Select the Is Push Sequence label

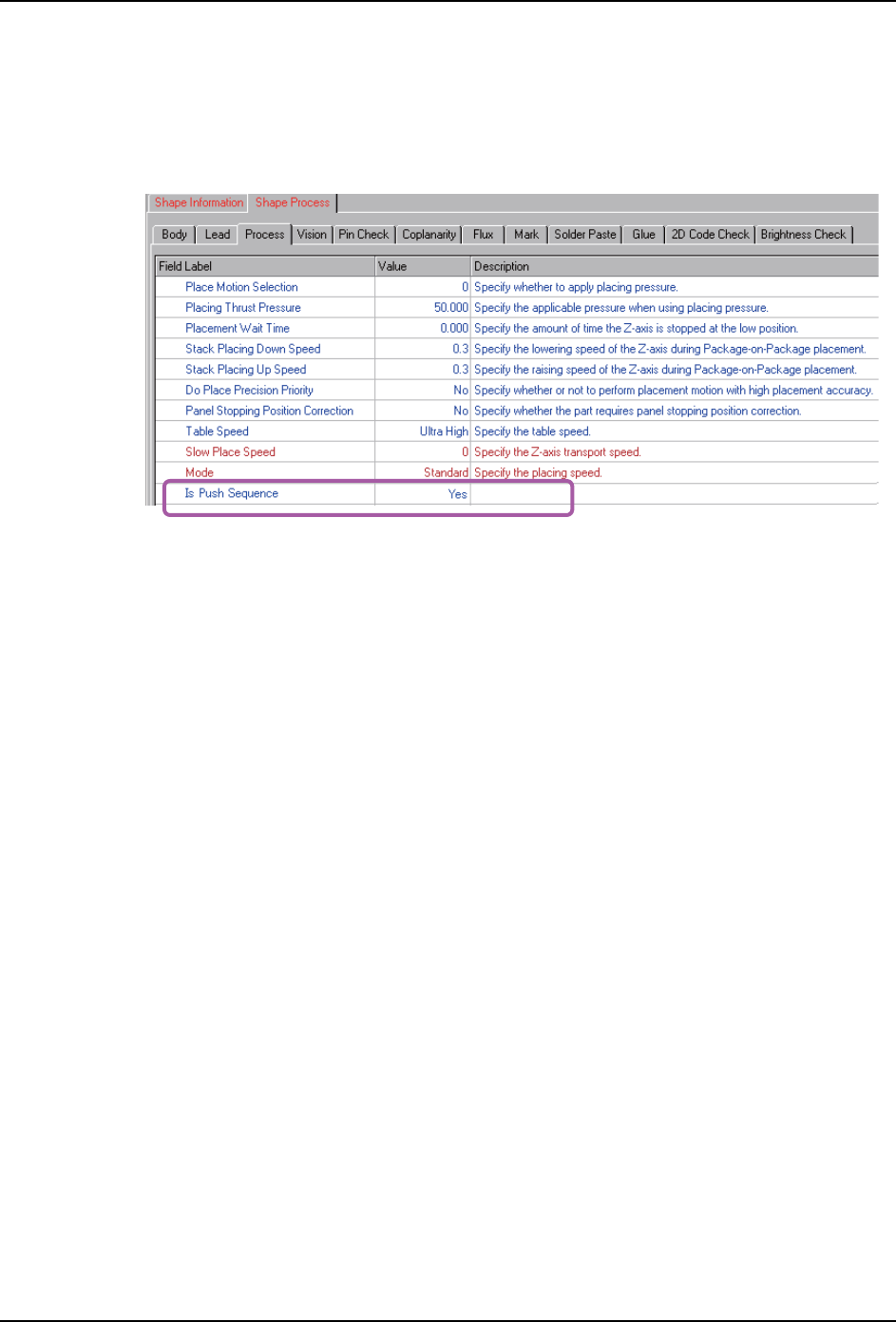point(231,493)
